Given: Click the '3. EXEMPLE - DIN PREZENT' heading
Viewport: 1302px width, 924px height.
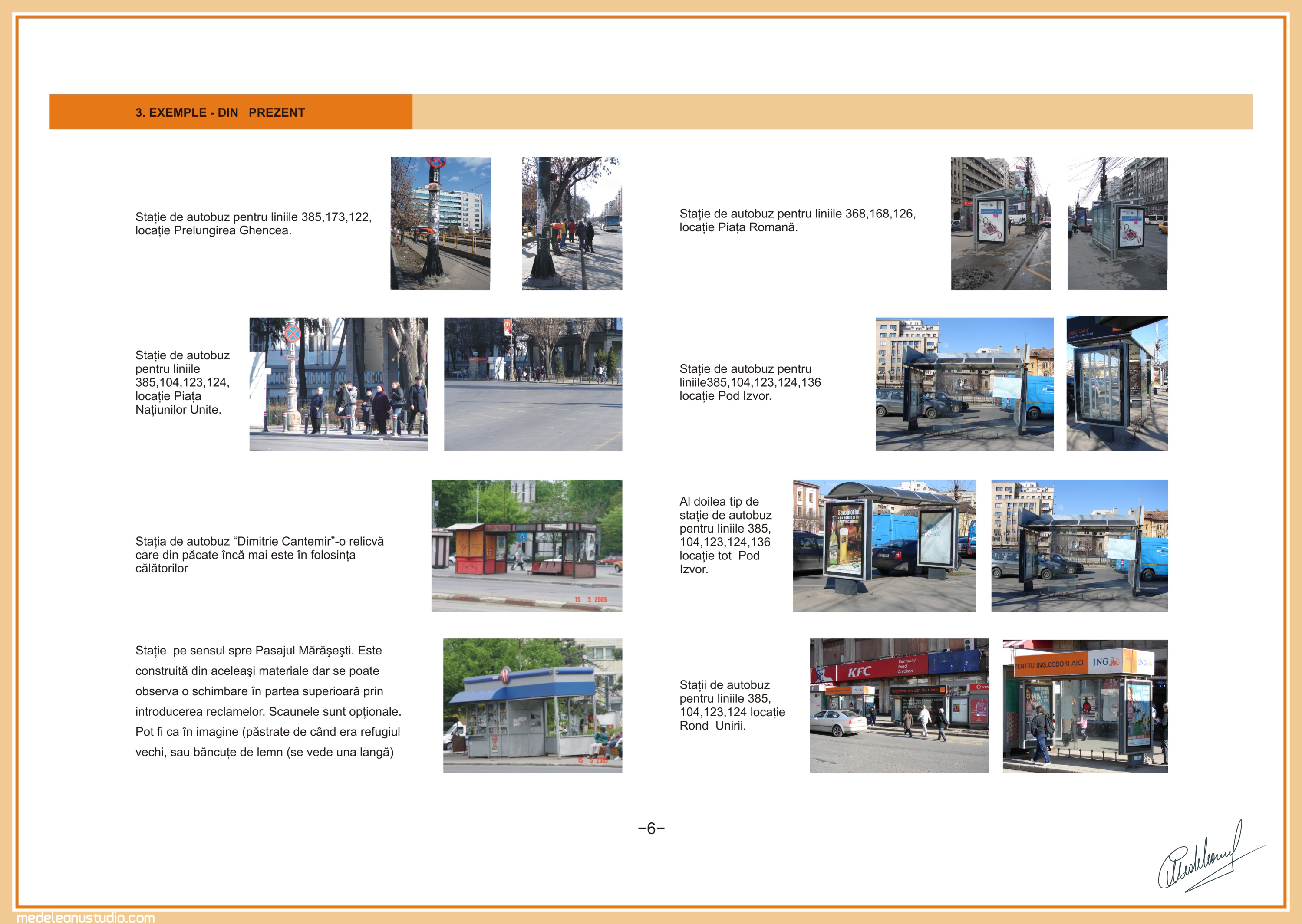Looking at the screenshot, I should (220, 113).
